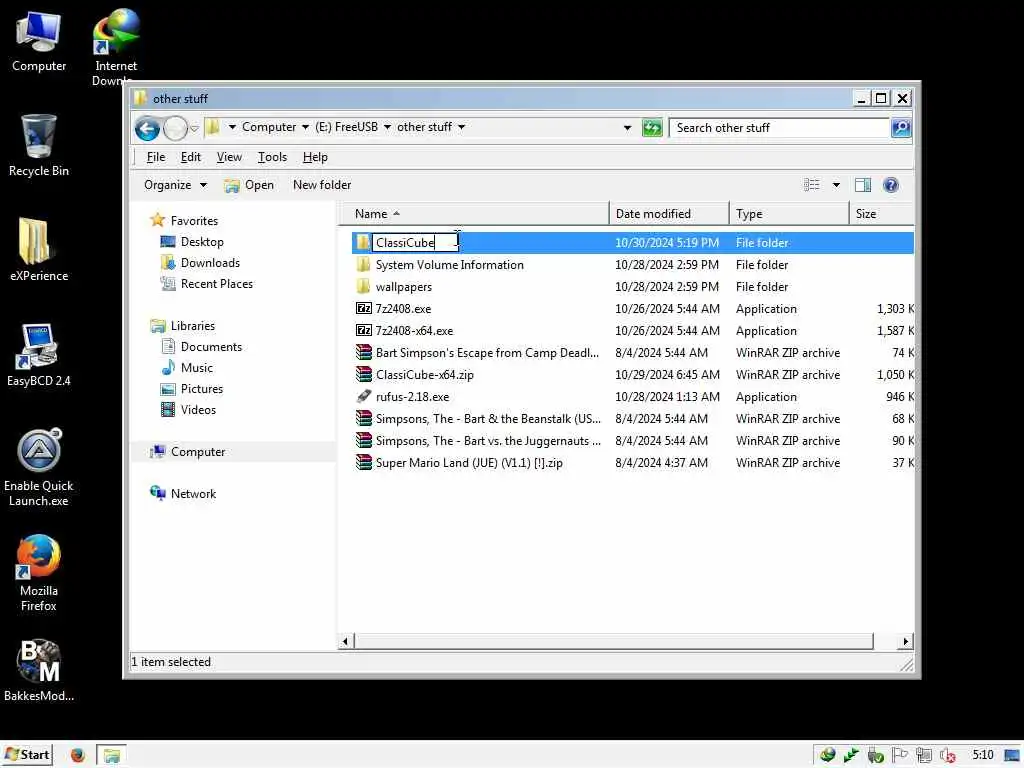Select the 7z2408.exe file icon
This screenshot has width=1024, height=768.
(364, 308)
